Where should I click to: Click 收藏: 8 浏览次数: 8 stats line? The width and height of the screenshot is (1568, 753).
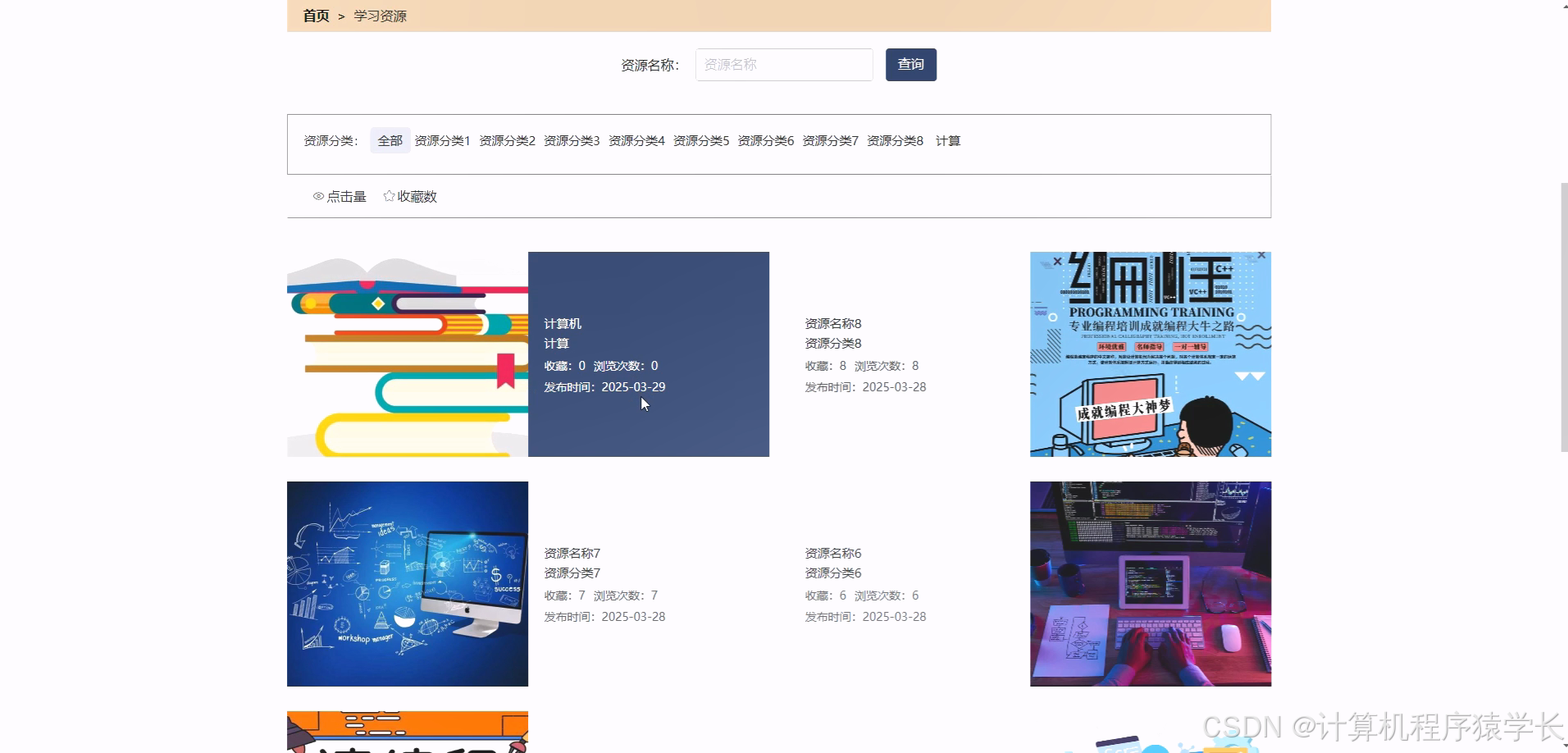tap(862, 366)
